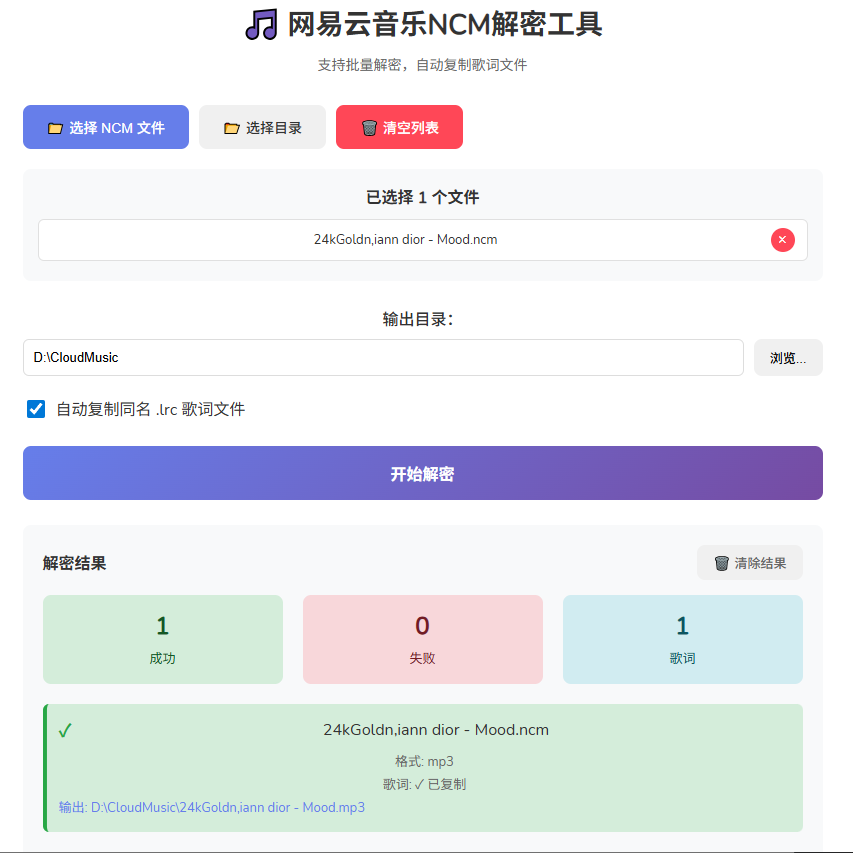The height and width of the screenshot is (853, 853).
Task: Click the 解密结果 section heading
Action: click(75, 563)
